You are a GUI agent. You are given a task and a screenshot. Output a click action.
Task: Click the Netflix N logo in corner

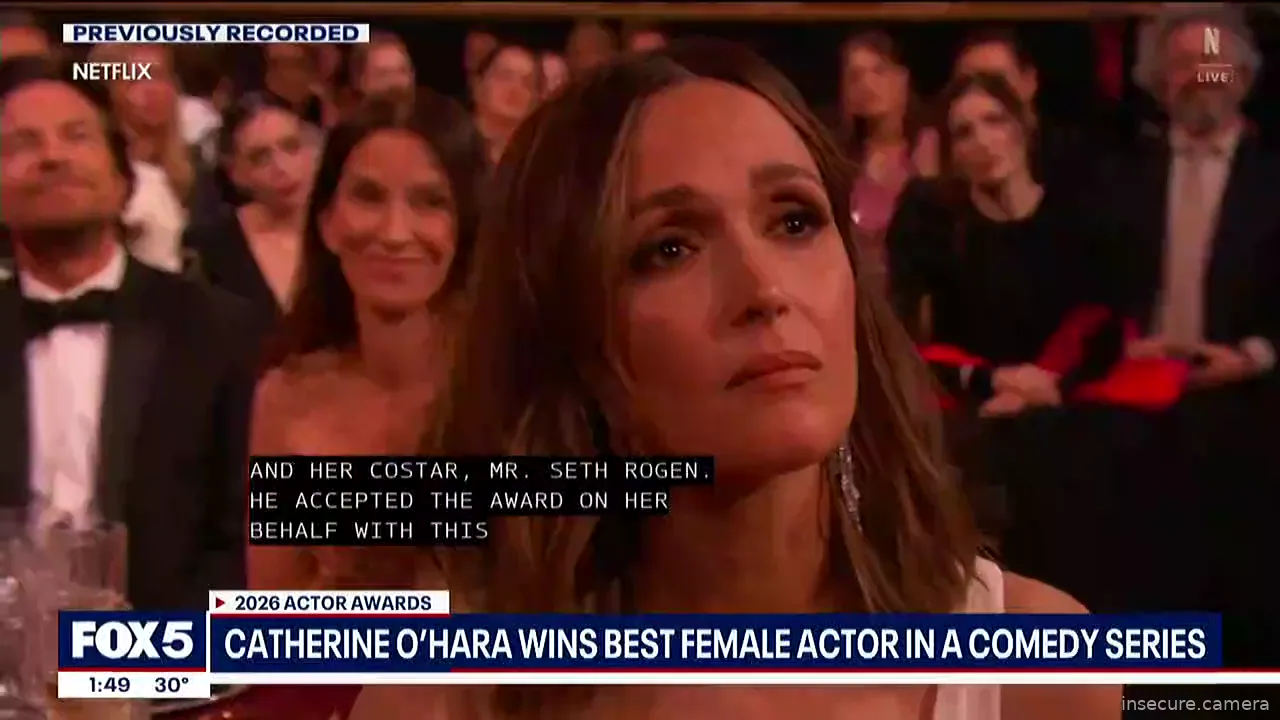[x=1212, y=42]
